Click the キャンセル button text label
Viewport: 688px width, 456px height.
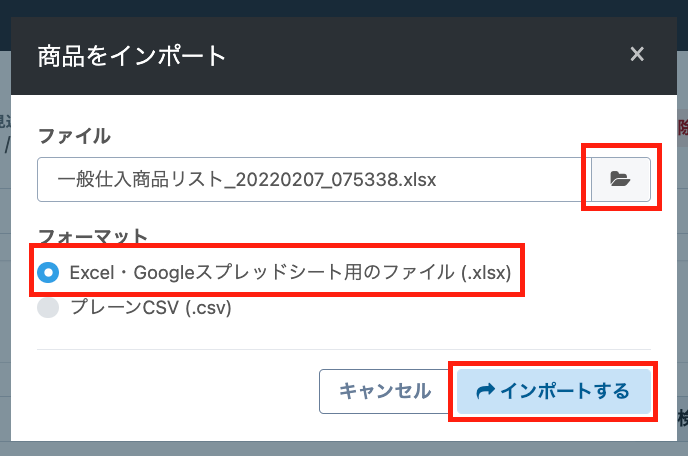click(385, 391)
